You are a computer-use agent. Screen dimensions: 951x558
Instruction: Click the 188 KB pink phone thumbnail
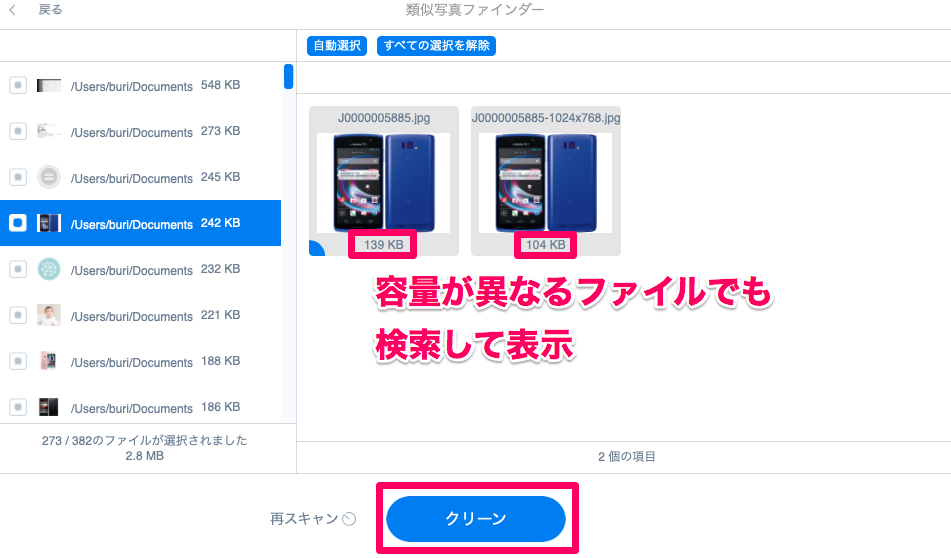pyautogui.click(x=49, y=361)
